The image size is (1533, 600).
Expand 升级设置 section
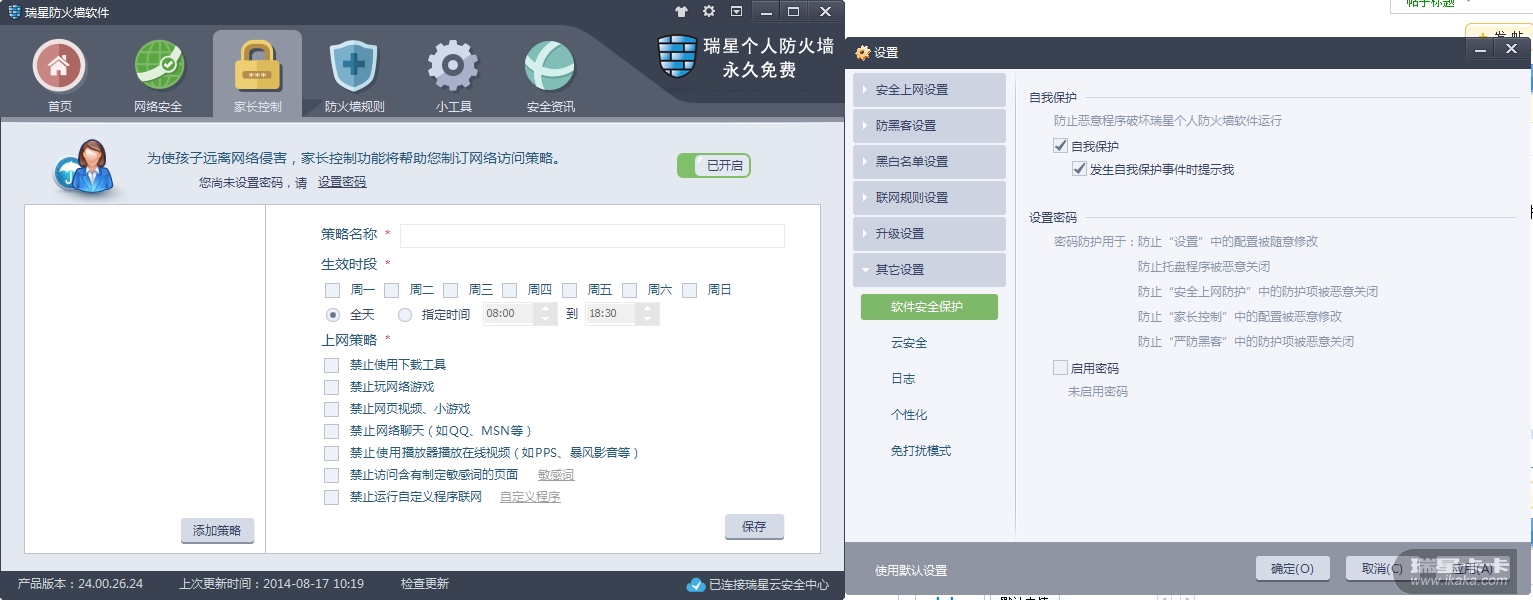[929, 234]
